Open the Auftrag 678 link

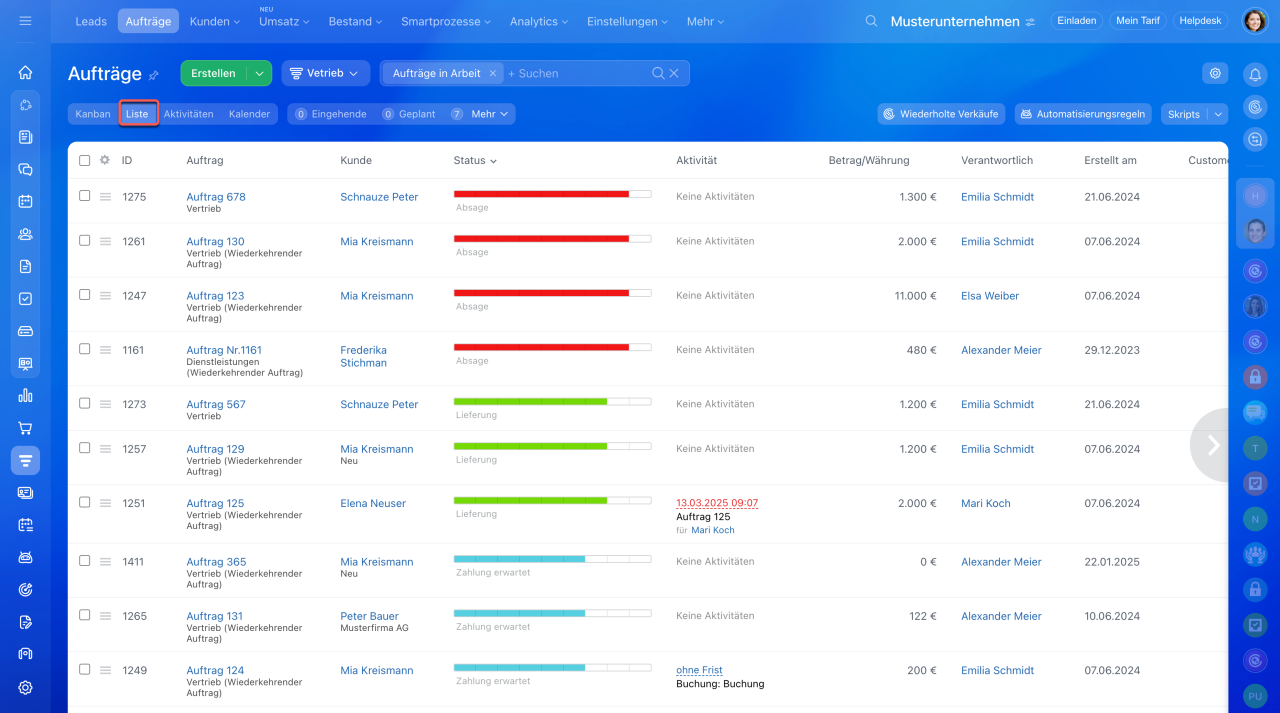click(216, 197)
